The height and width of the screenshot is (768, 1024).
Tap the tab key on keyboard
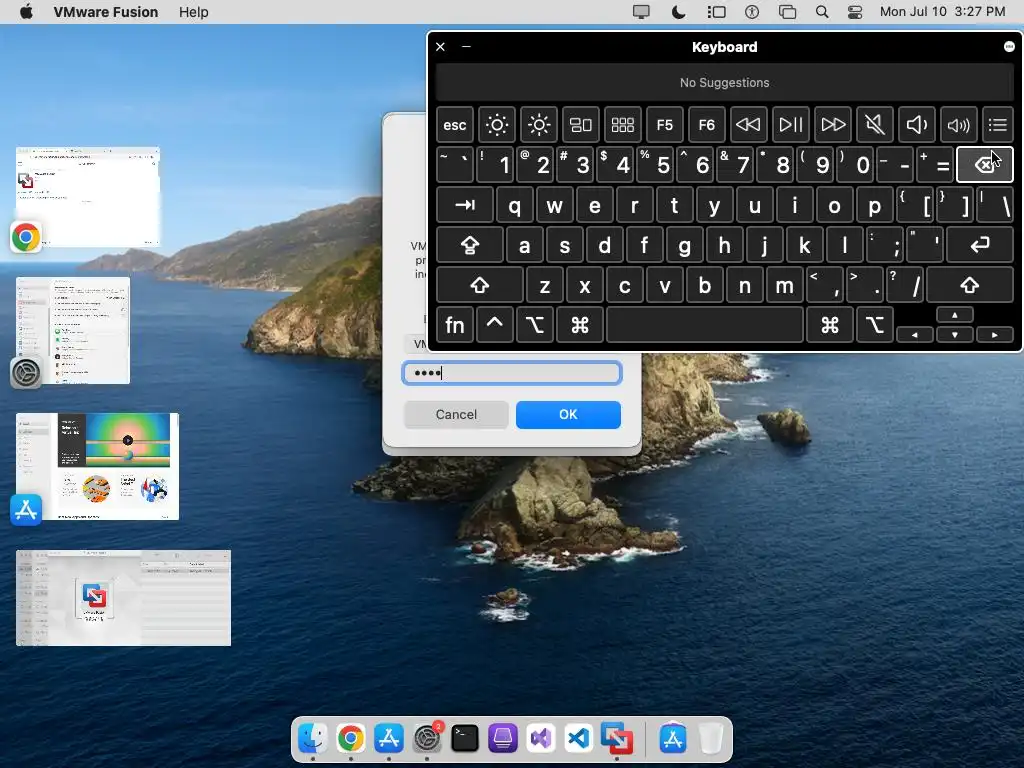(x=465, y=205)
